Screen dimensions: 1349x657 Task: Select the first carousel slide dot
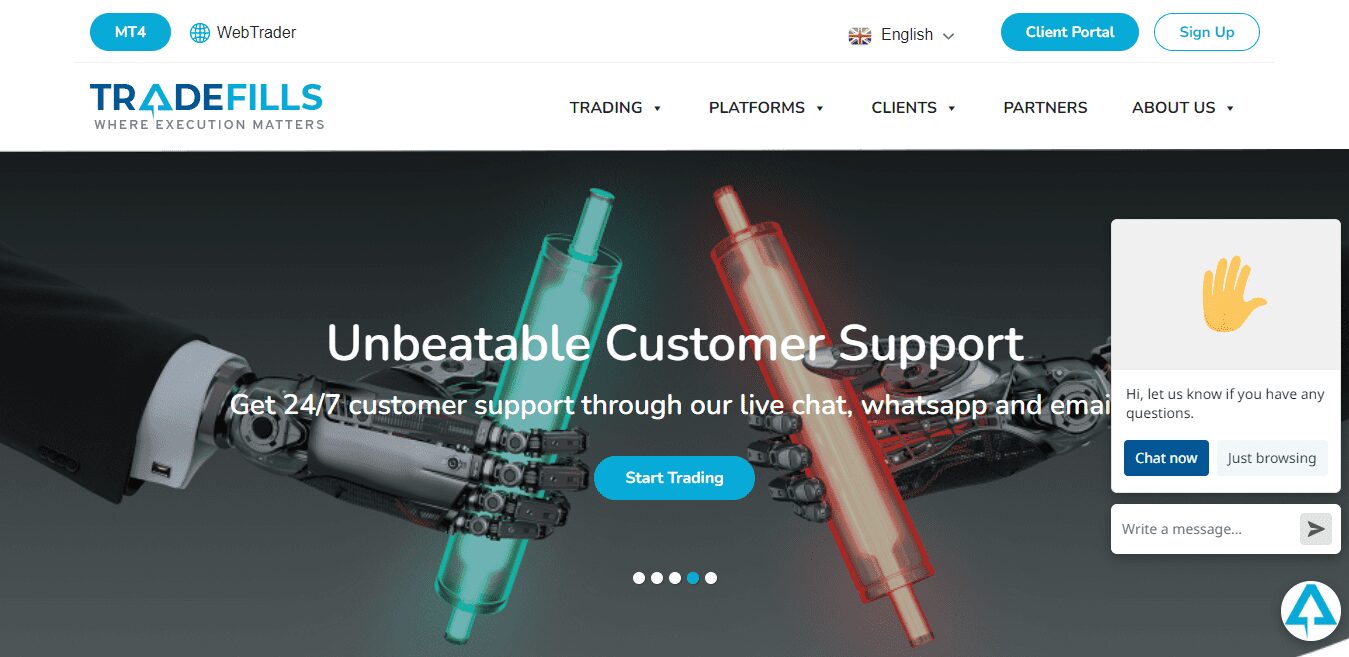click(639, 578)
